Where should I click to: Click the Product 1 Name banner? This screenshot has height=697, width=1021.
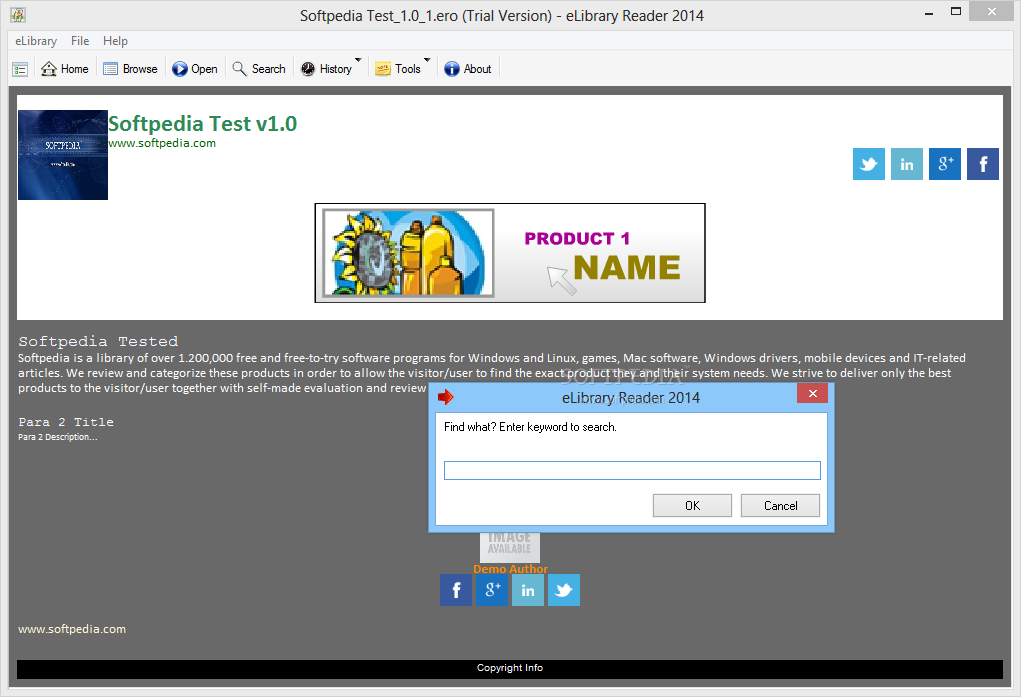tap(510, 253)
